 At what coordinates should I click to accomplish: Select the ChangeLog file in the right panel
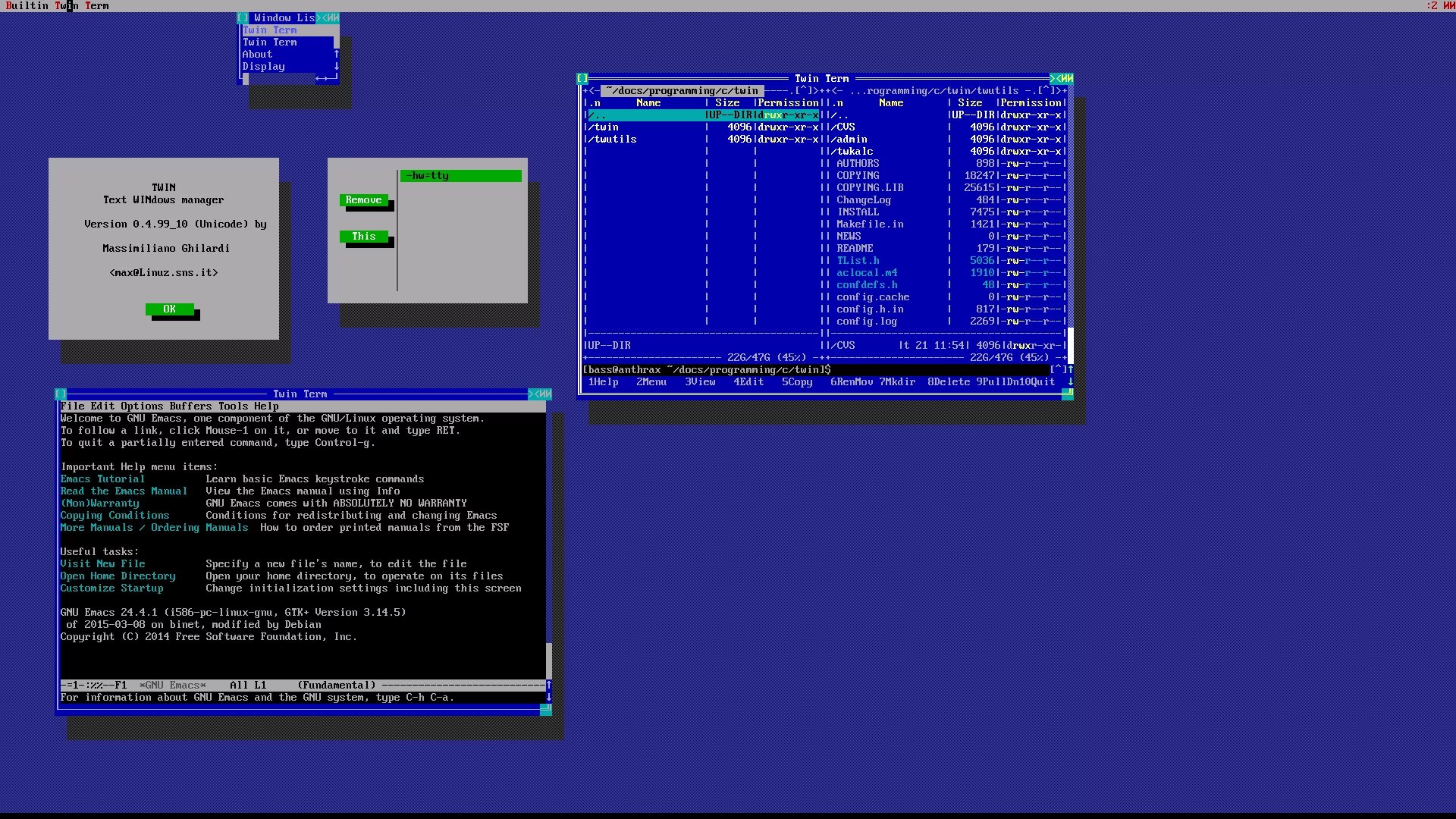pos(946,199)
